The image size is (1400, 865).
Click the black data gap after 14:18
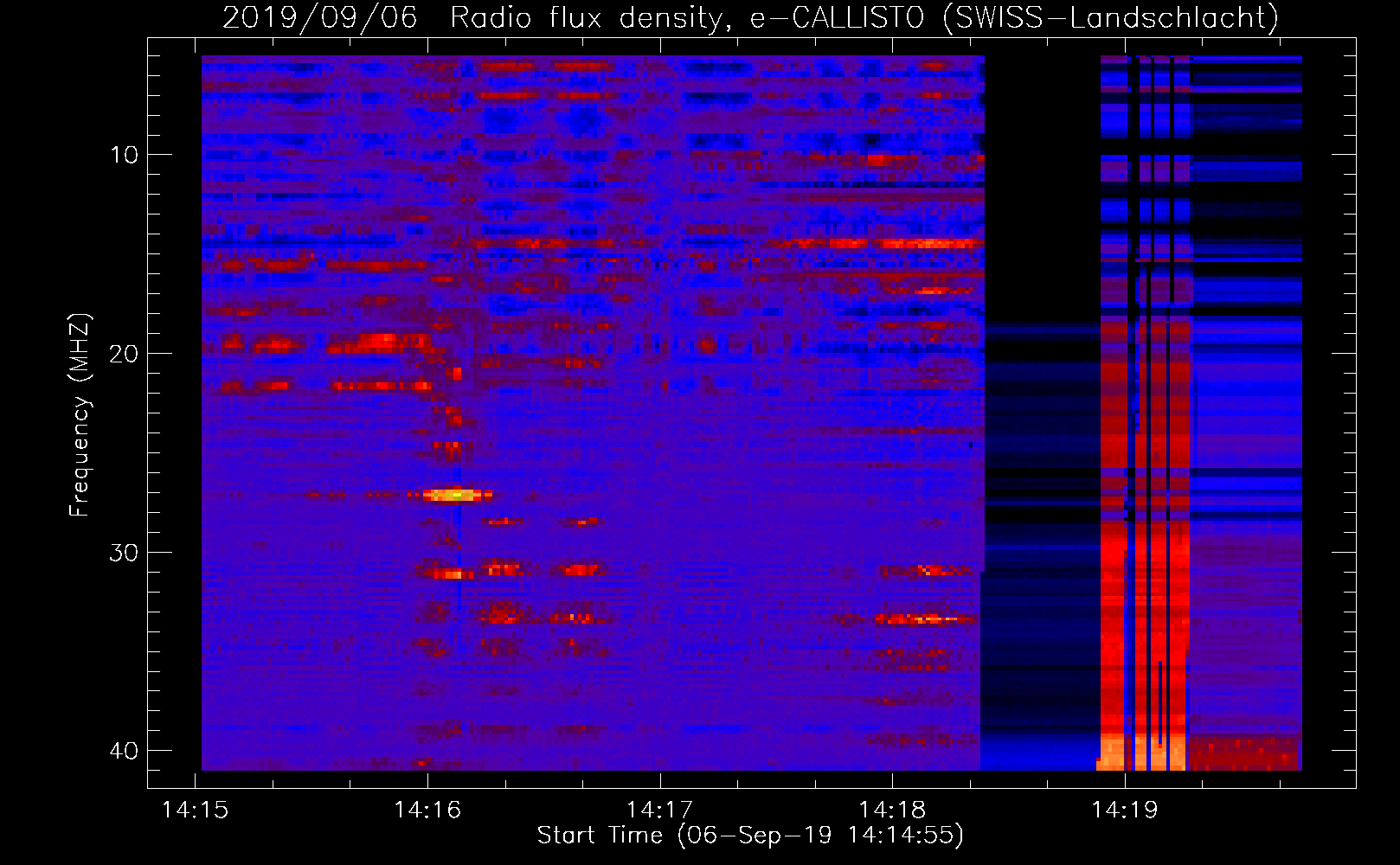click(x=1042, y=190)
